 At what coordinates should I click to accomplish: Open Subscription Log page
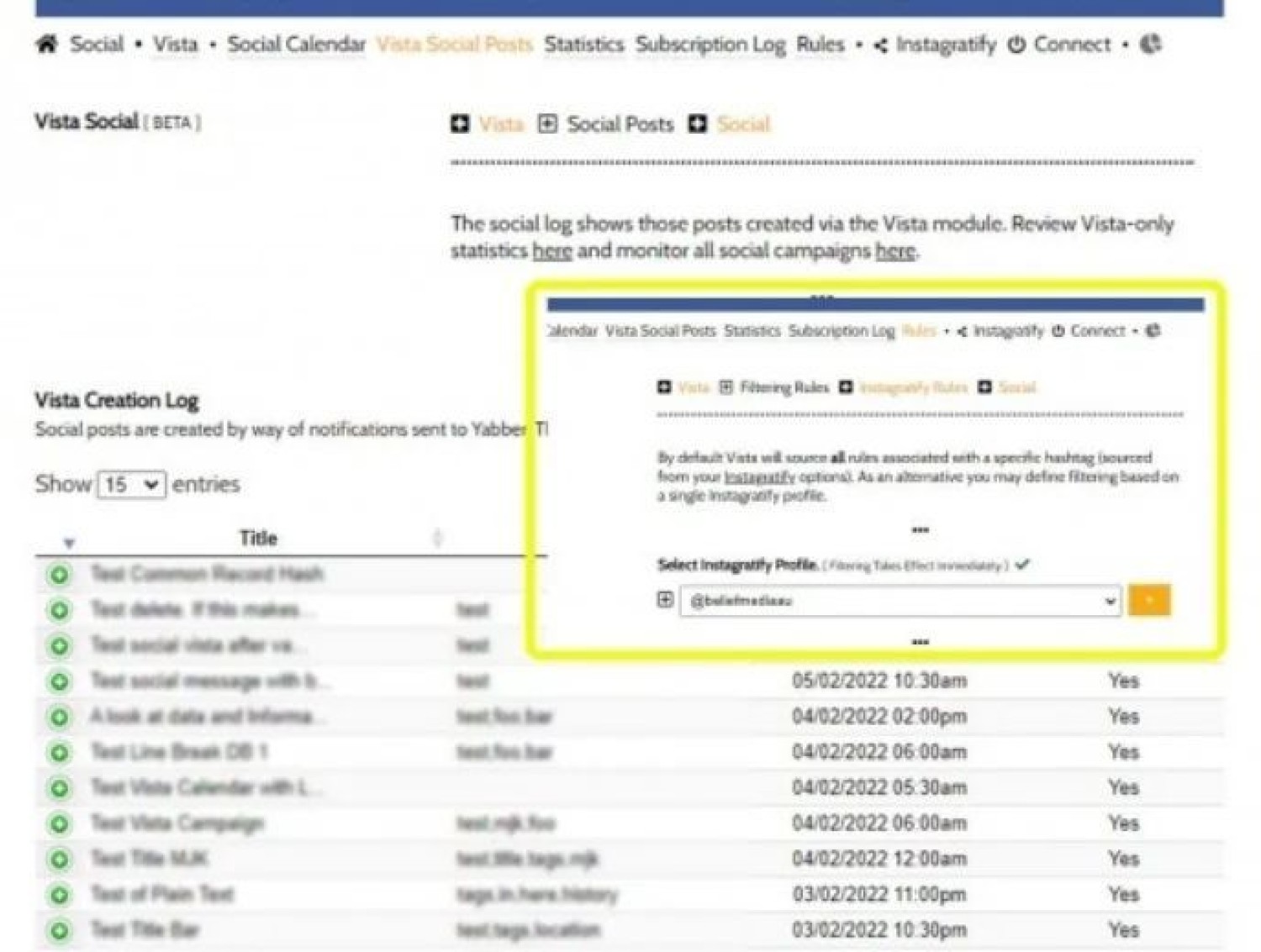click(x=710, y=45)
